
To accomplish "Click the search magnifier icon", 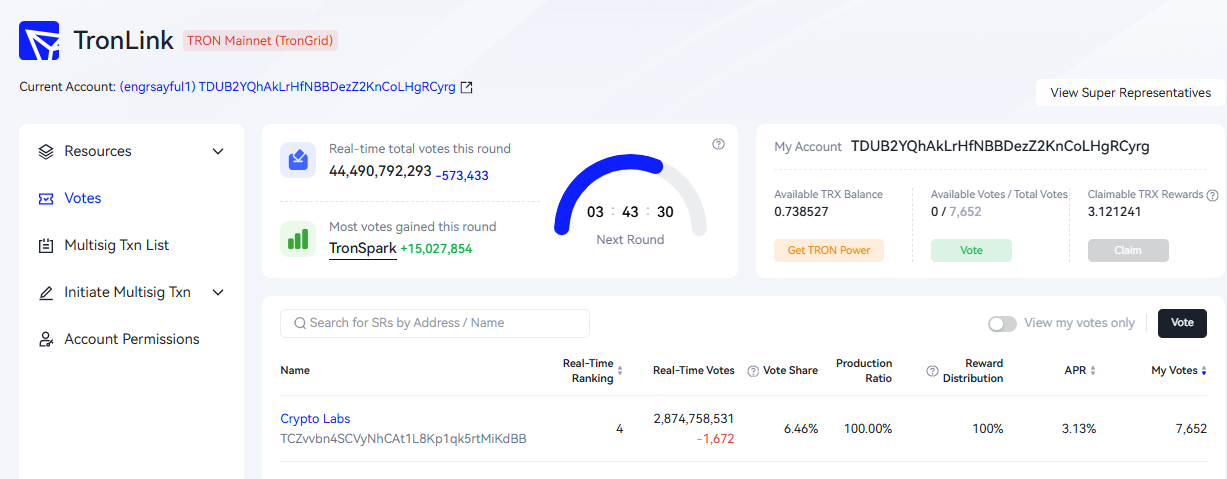I will tap(299, 323).
